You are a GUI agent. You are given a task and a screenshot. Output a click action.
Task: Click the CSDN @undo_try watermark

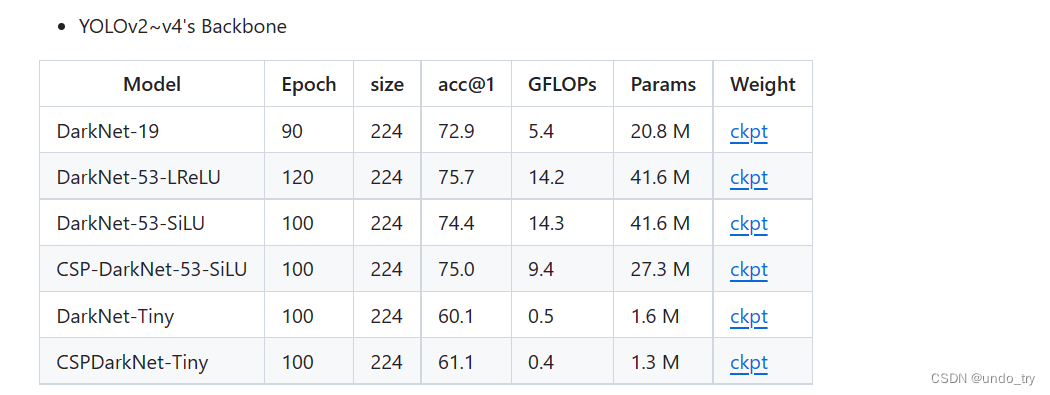(982, 378)
